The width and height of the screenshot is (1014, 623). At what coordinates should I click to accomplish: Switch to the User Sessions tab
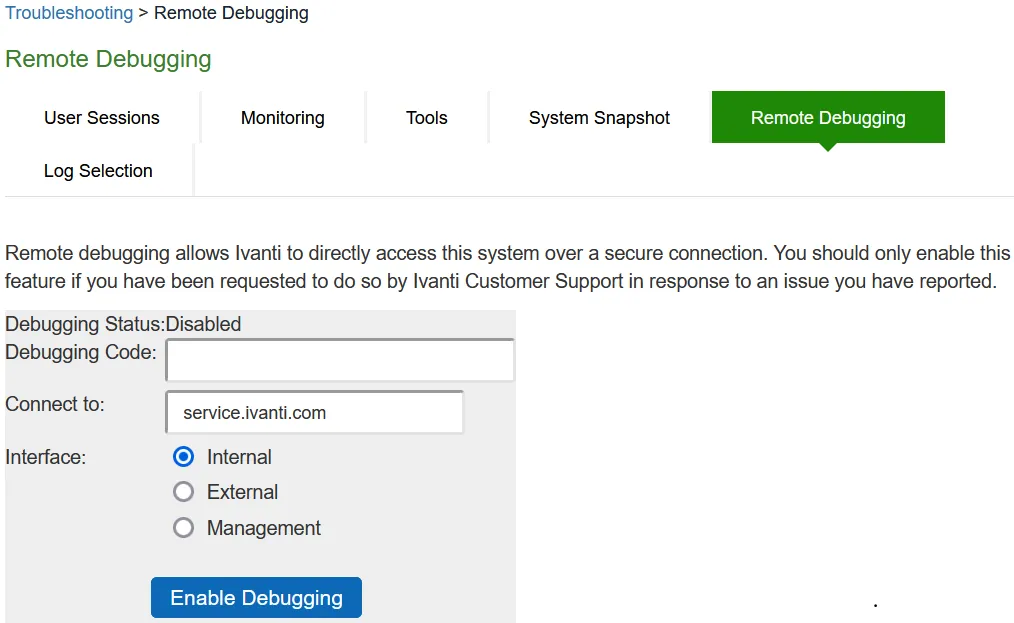click(x=102, y=118)
